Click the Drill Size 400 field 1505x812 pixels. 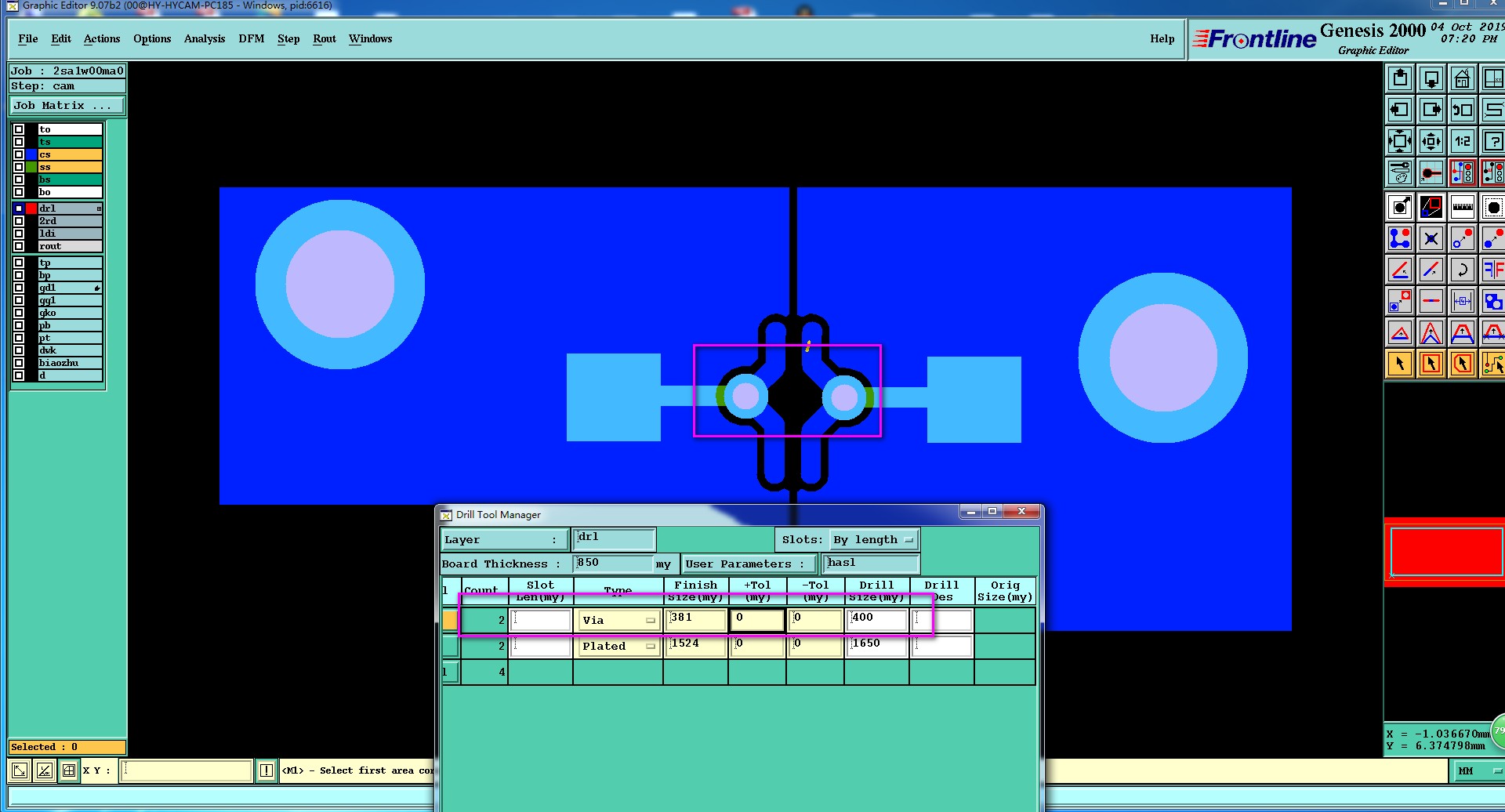[877, 620]
